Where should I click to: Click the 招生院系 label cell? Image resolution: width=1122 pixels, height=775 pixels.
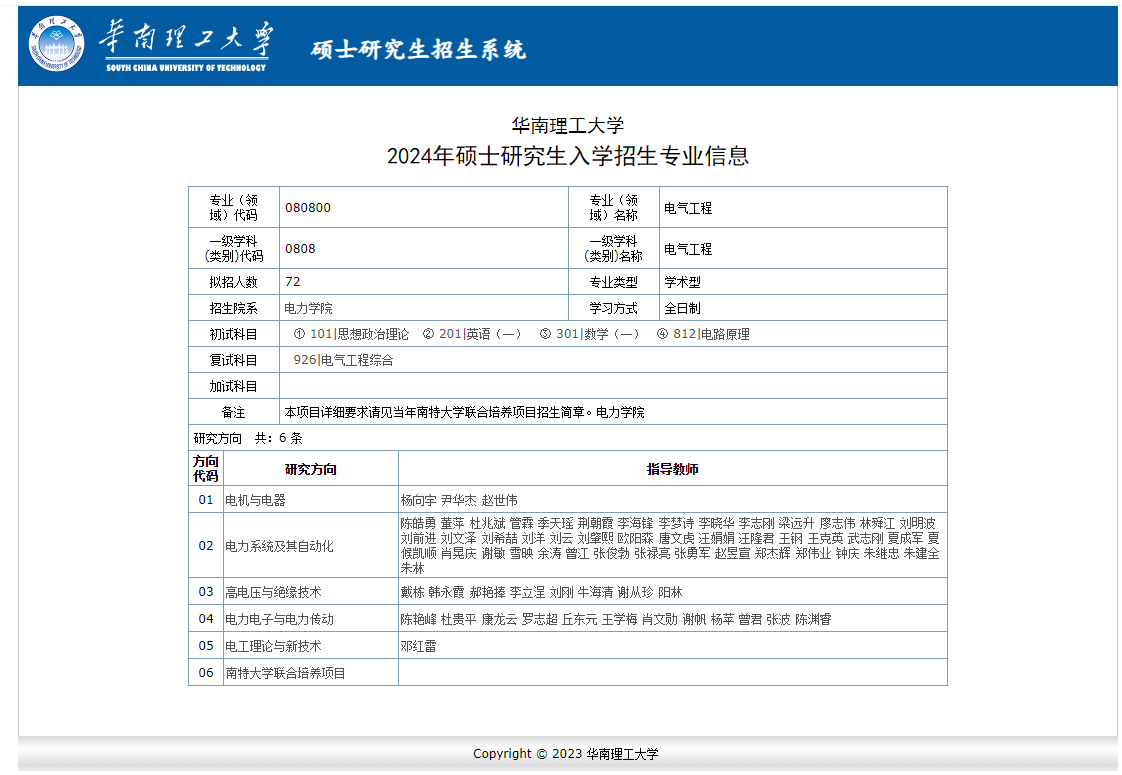pyautogui.click(x=234, y=308)
